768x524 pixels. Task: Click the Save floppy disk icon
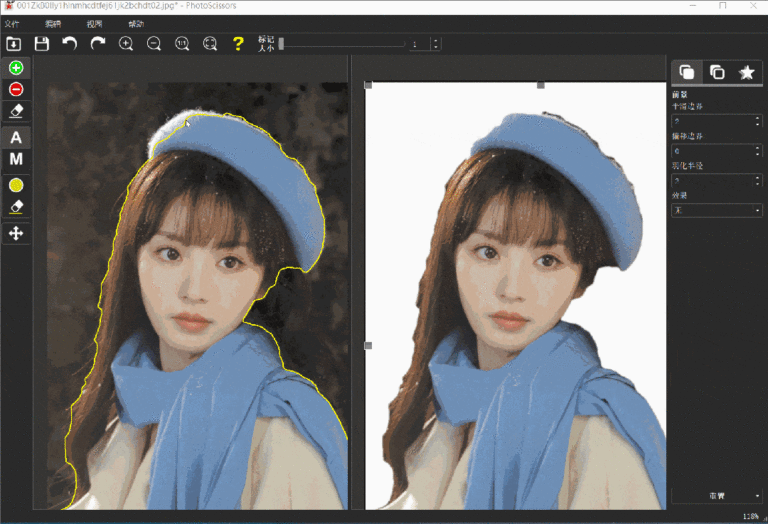[42, 44]
